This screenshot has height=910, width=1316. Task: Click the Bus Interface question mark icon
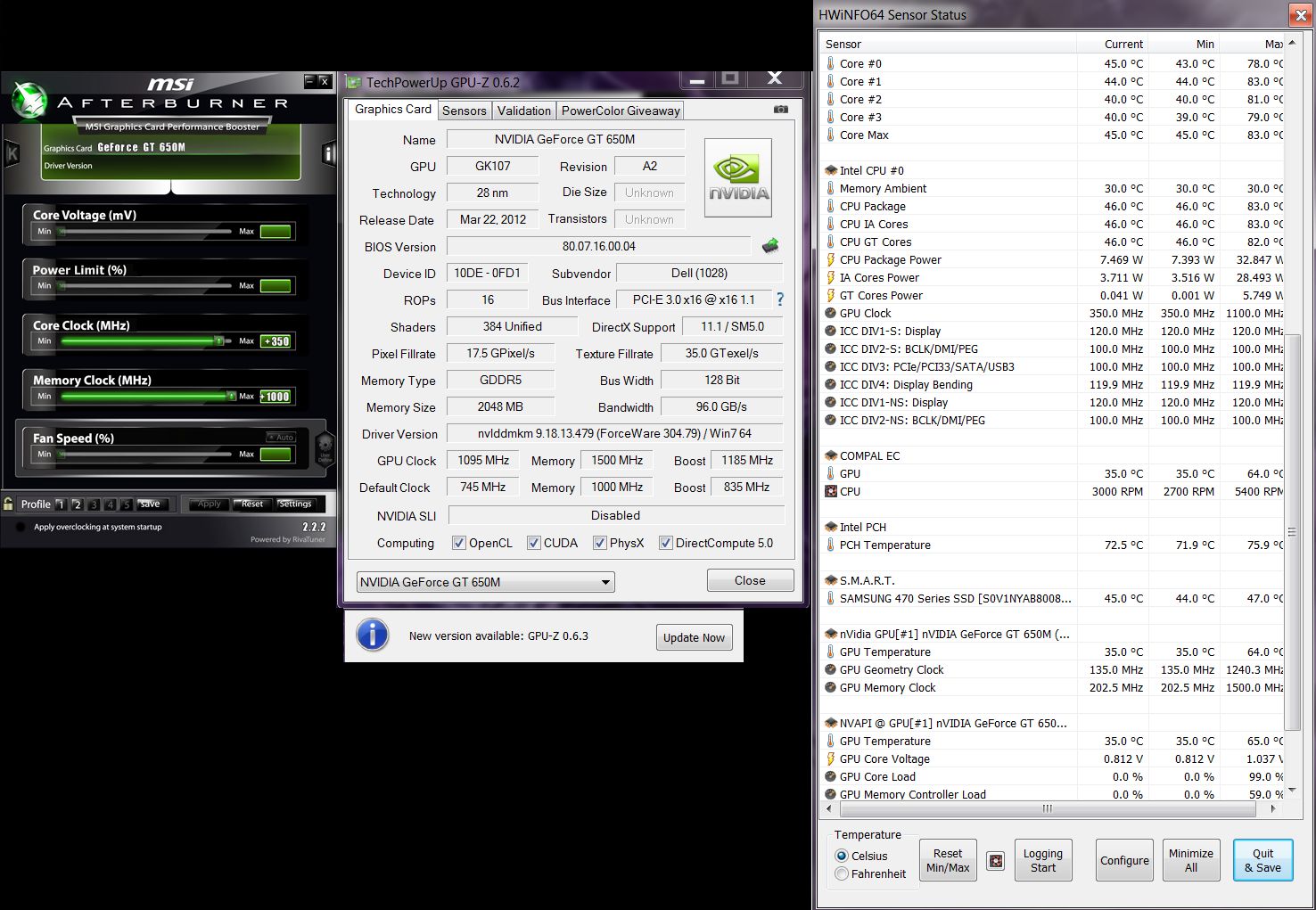[780, 299]
